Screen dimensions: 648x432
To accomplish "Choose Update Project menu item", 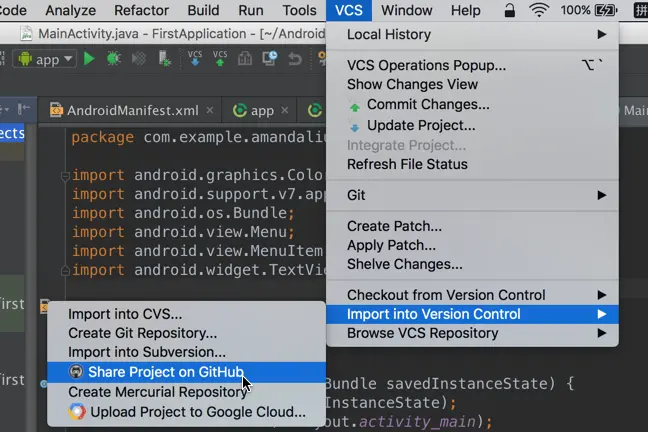I will [x=472, y=125].
